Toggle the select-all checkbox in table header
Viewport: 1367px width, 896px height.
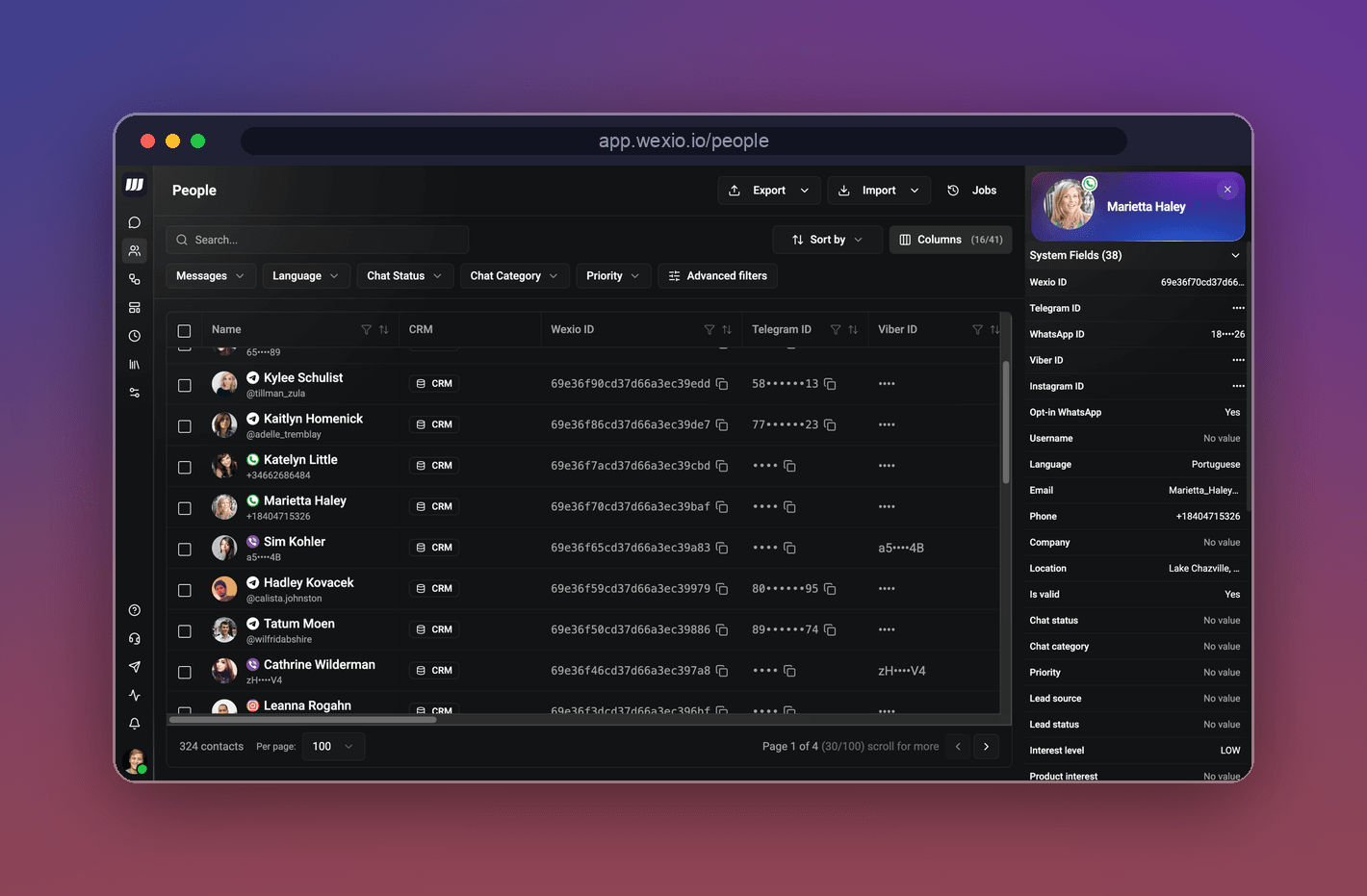pyautogui.click(x=185, y=331)
